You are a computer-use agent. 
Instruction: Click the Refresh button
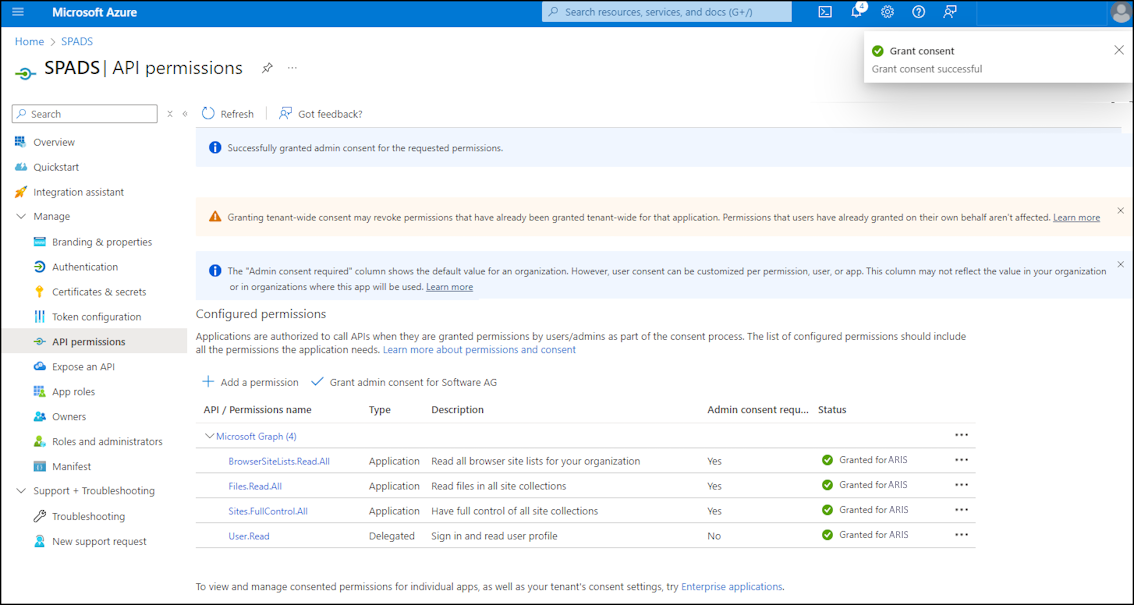pyautogui.click(x=228, y=113)
